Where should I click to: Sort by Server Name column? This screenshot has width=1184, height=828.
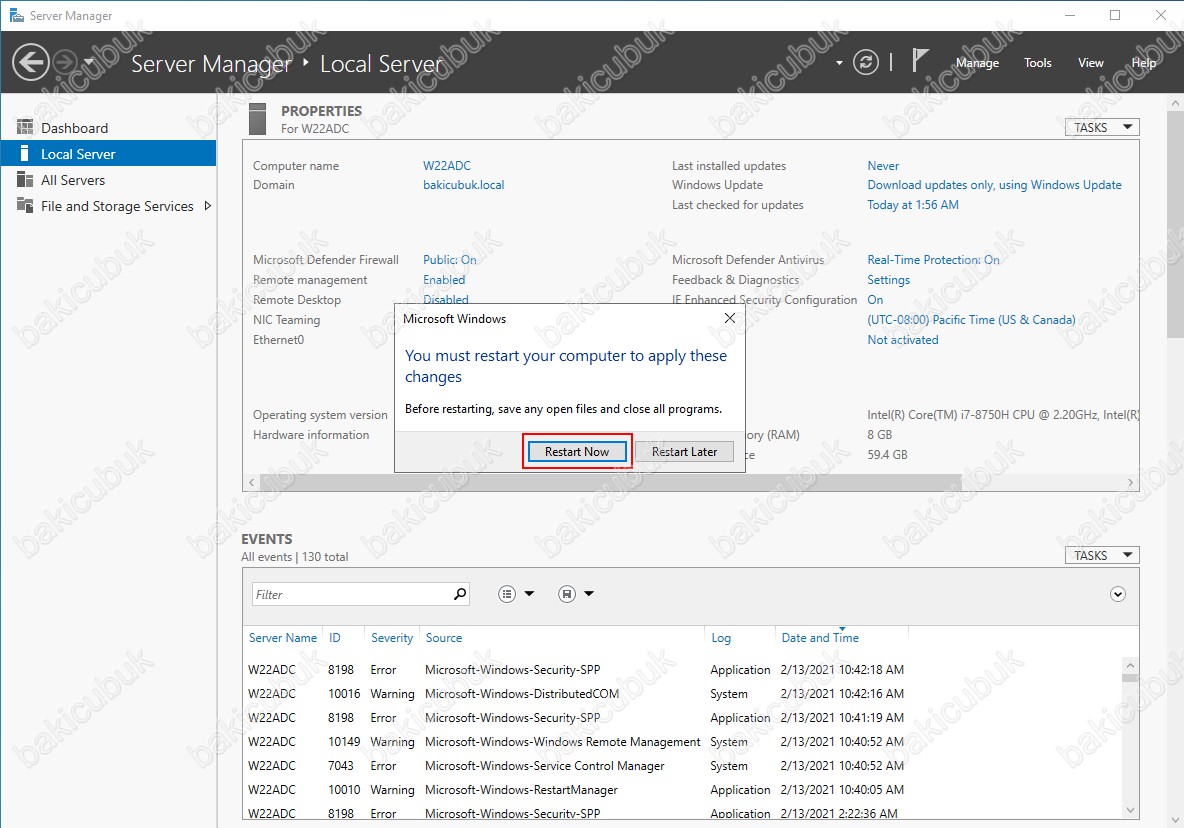click(283, 638)
